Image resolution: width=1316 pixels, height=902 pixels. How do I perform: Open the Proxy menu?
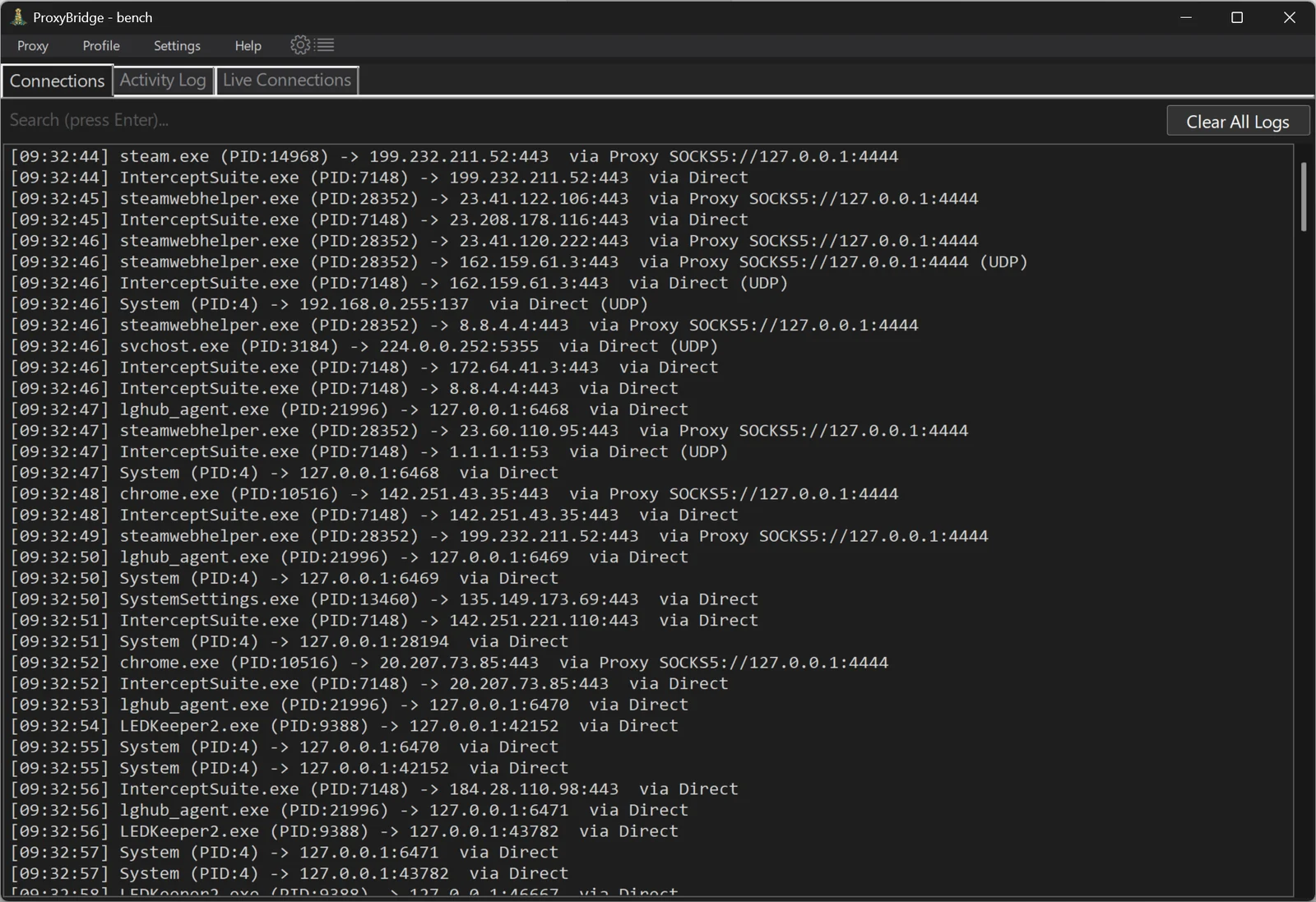(33, 46)
